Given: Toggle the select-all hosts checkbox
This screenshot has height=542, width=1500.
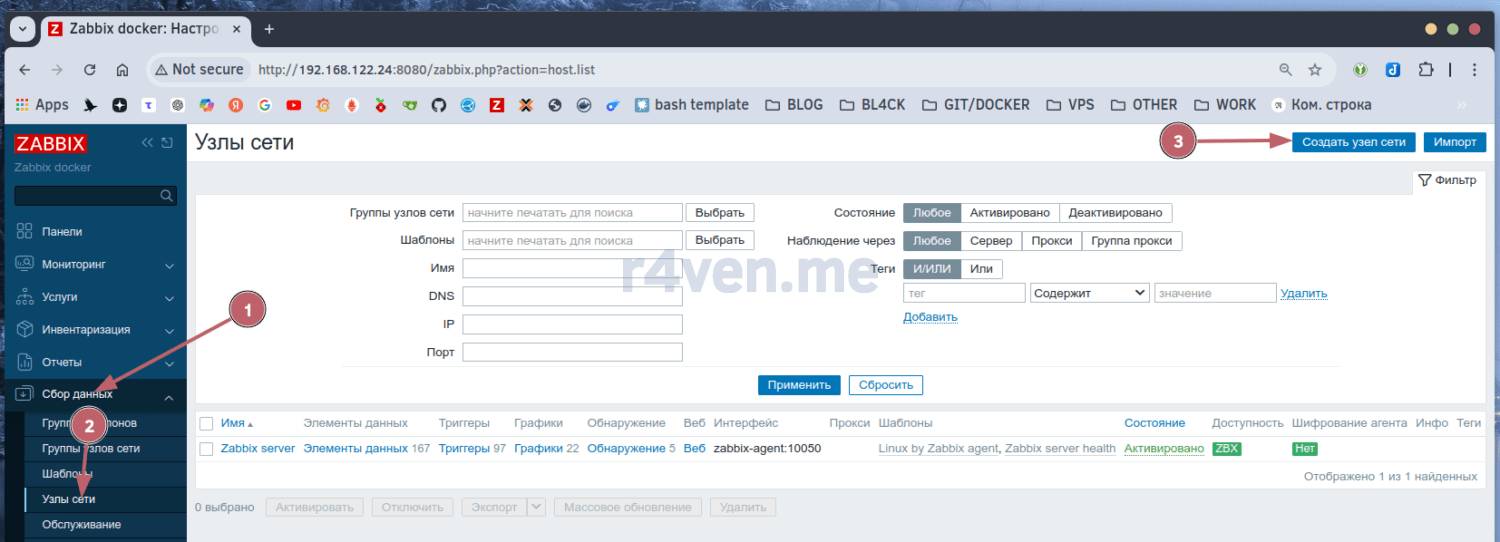Looking at the screenshot, I should (206, 423).
